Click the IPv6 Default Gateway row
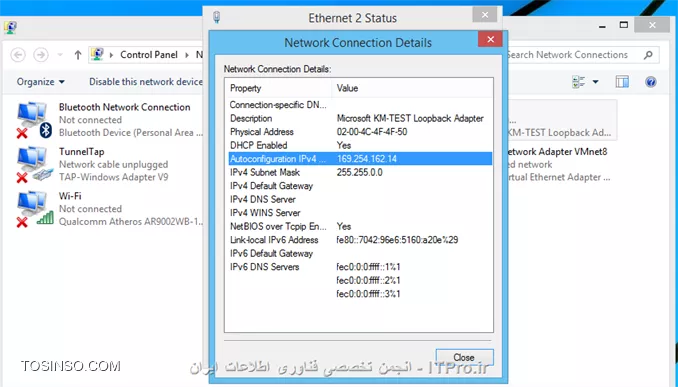 coord(360,253)
